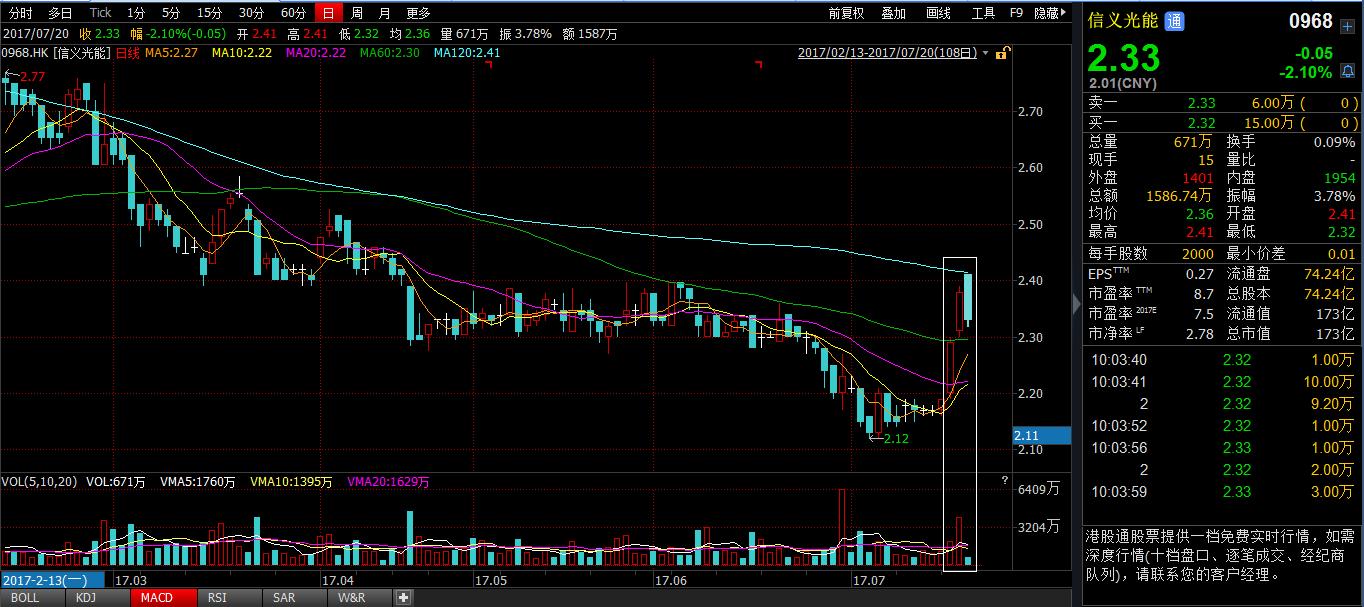This screenshot has height=607, width=1364.
Task: Click the MA5:2.27 legend label
Action: 172,53
